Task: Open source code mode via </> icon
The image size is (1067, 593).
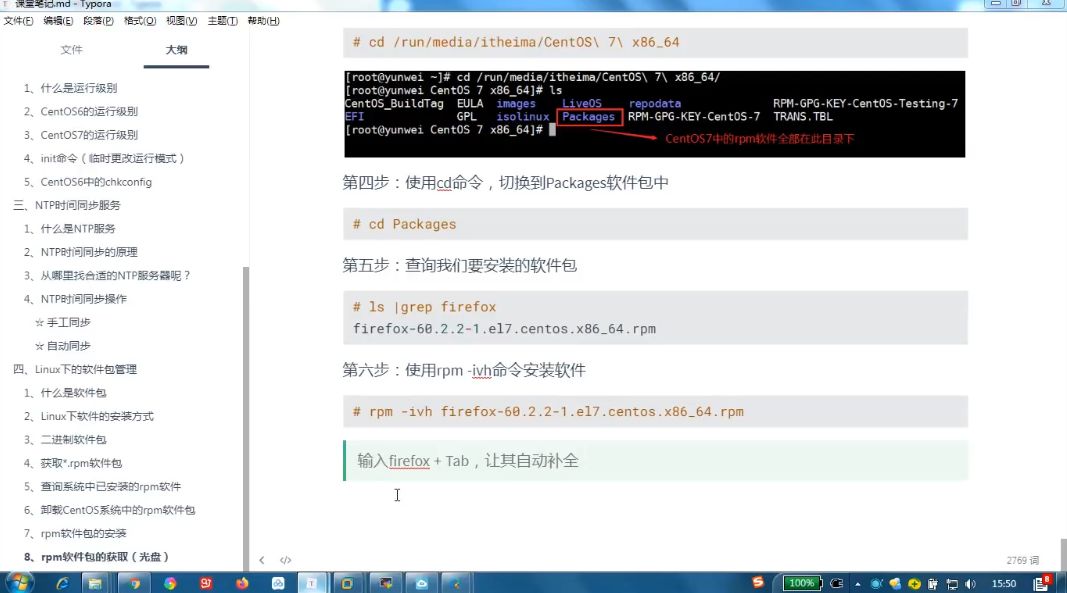Action: [x=285, y=560]
